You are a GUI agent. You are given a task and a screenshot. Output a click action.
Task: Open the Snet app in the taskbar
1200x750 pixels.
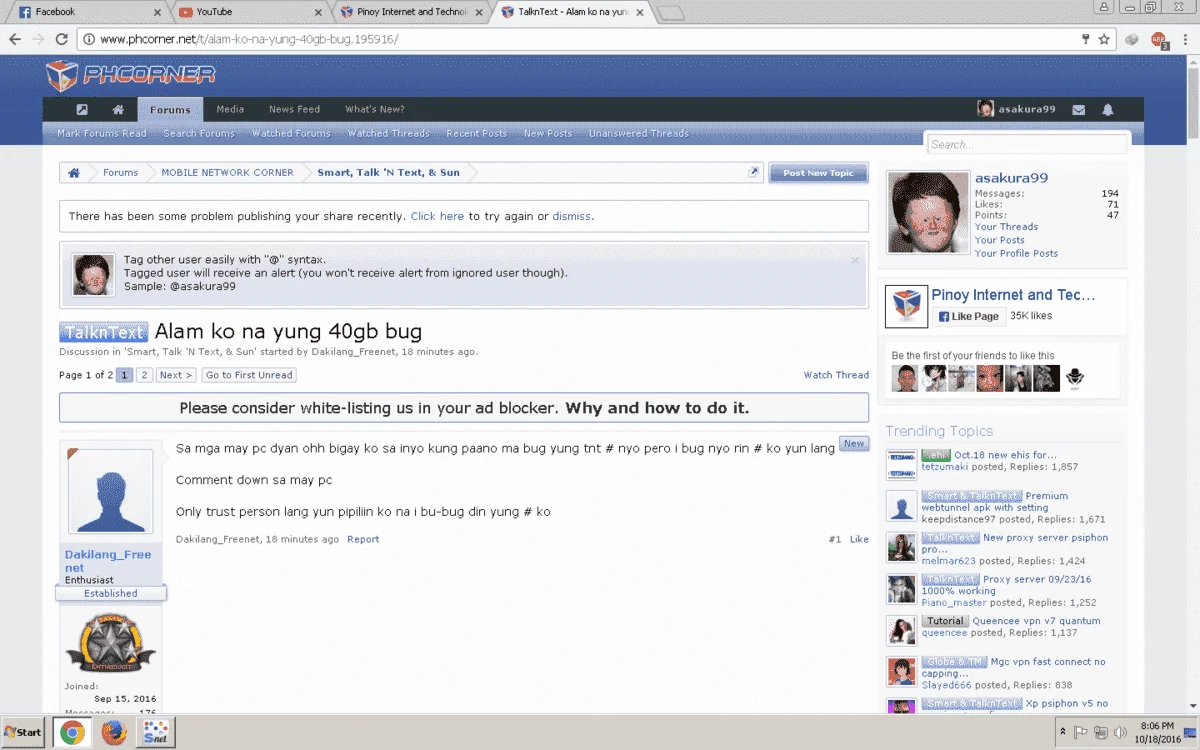156,732
